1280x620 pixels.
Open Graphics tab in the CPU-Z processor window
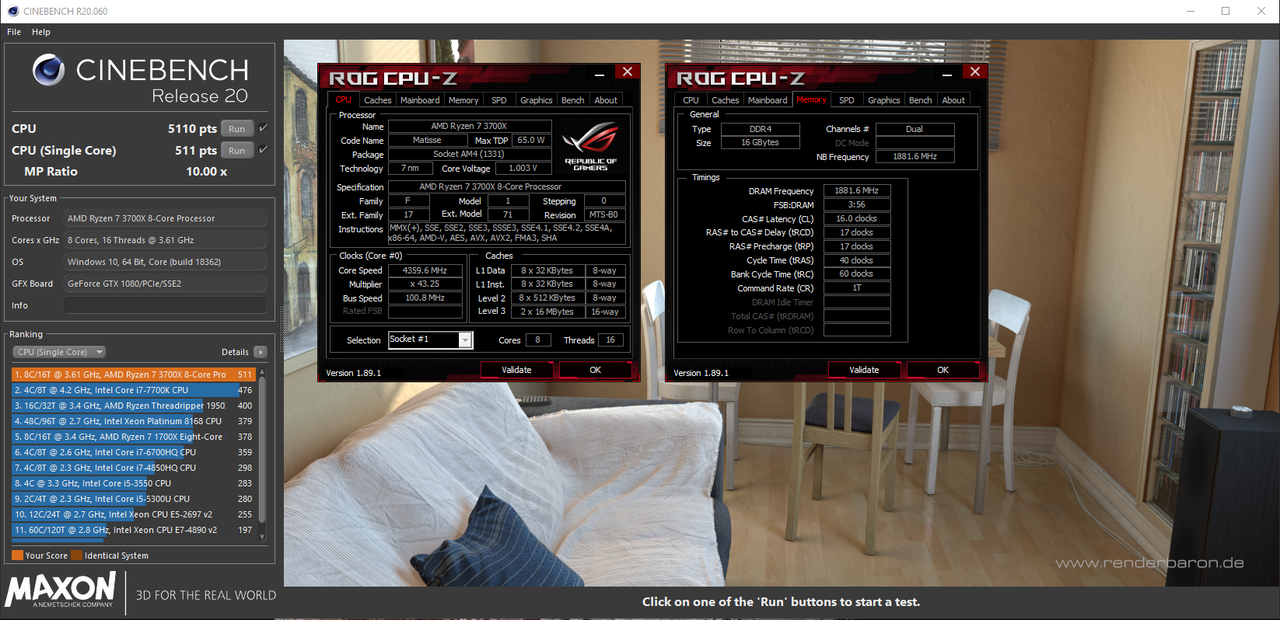point(536,100)
